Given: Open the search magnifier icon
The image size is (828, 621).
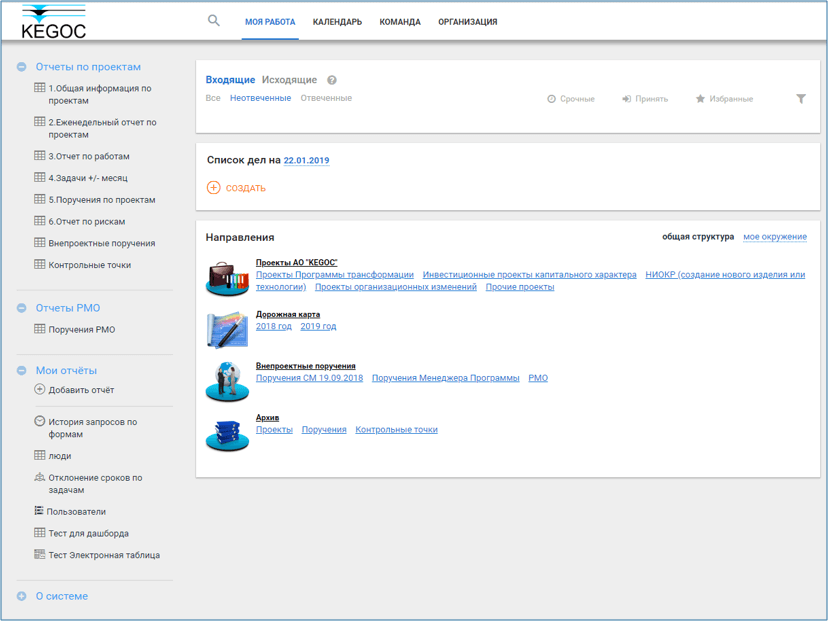Looking at the screenshot, I should [x=213, y=21].
